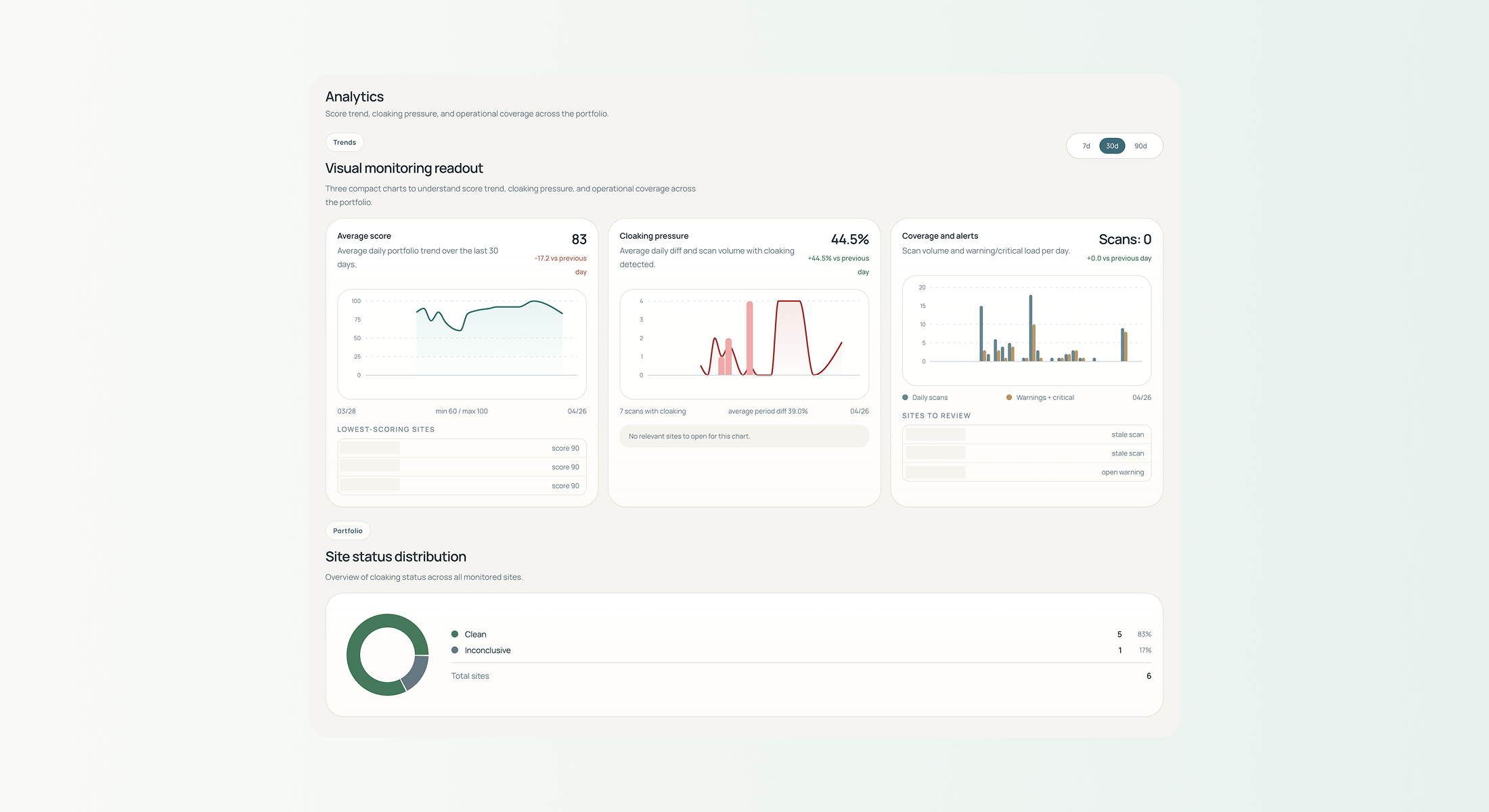Switch to the 30d time range
The image size is (1489, 812).
click(x=1112, y=146)
